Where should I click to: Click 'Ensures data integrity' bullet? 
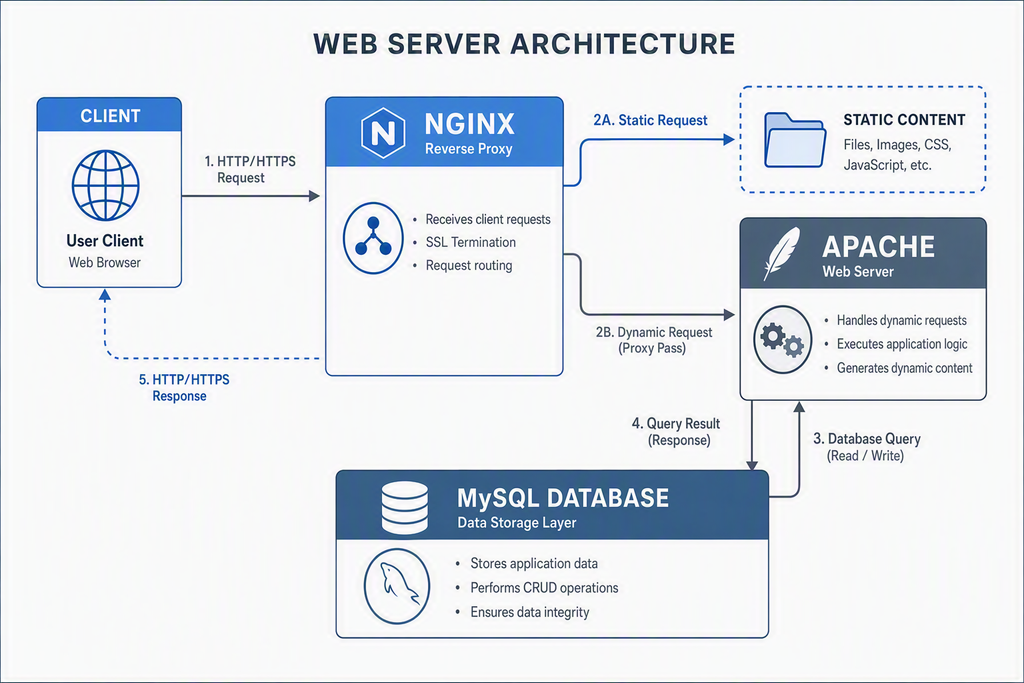point(530,612)
